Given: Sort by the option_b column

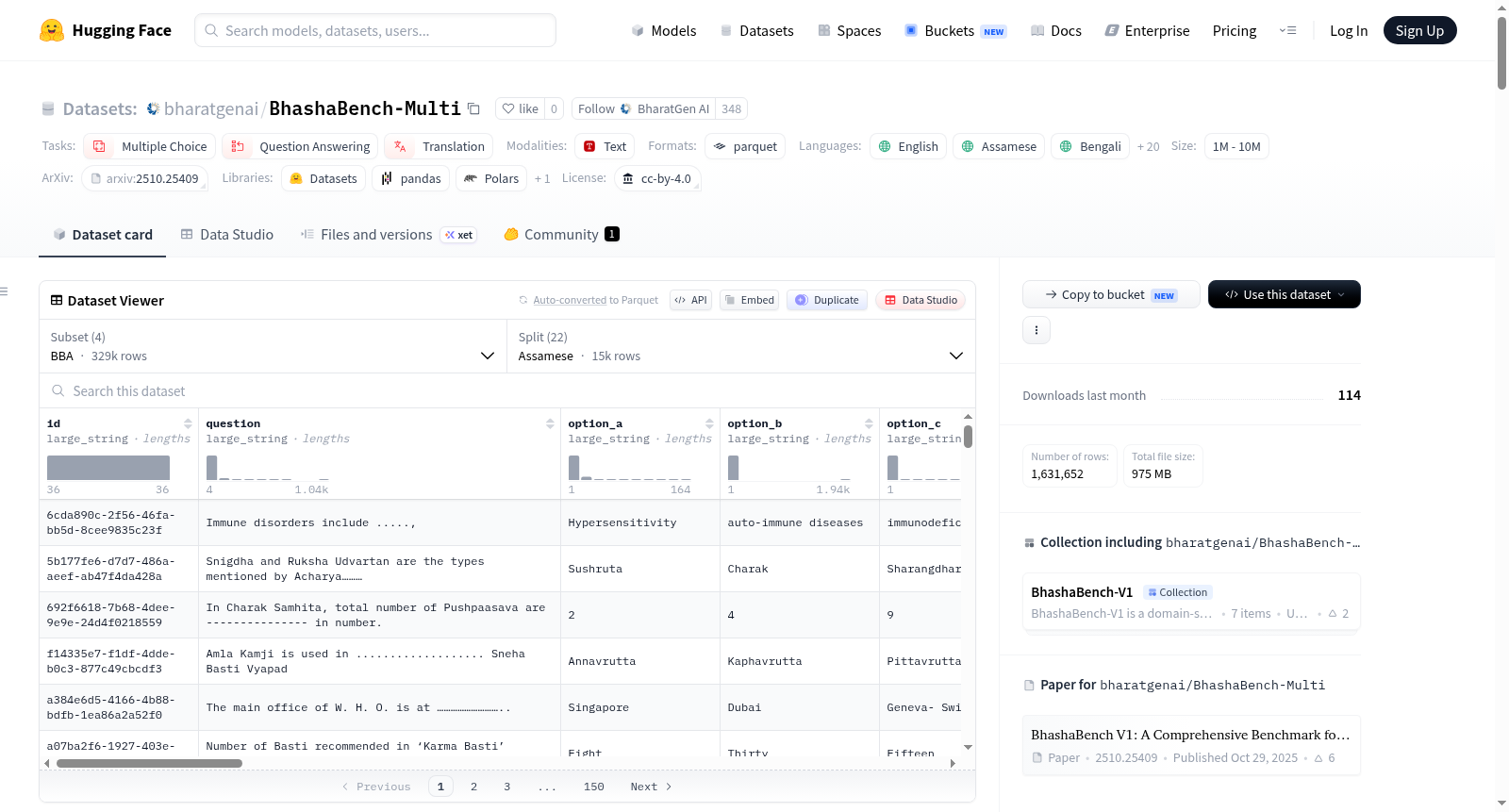Looking at the screenshot, I should tap(869, 423).
